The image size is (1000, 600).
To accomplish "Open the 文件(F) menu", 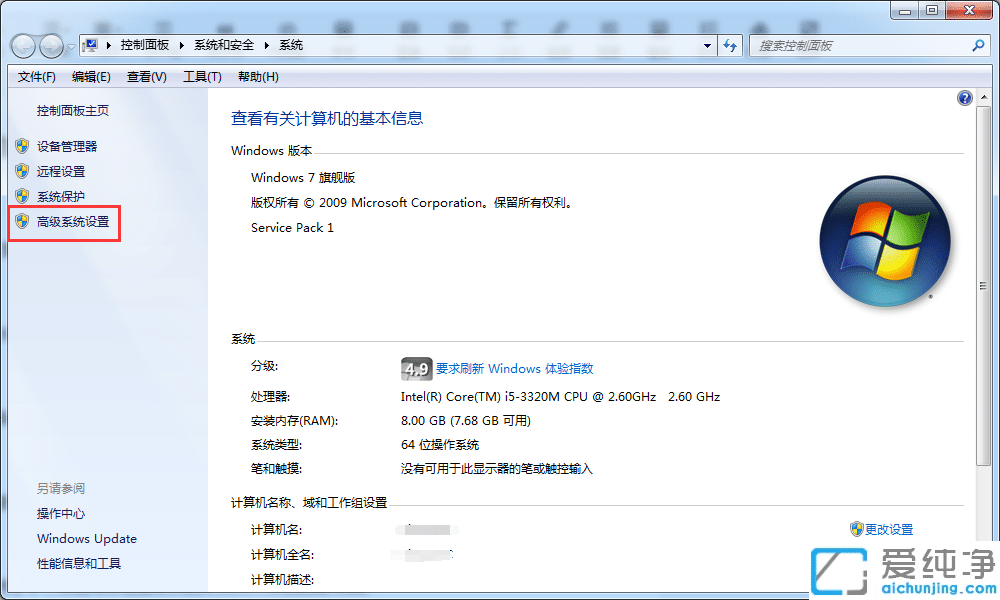I will tap(36, 76).
